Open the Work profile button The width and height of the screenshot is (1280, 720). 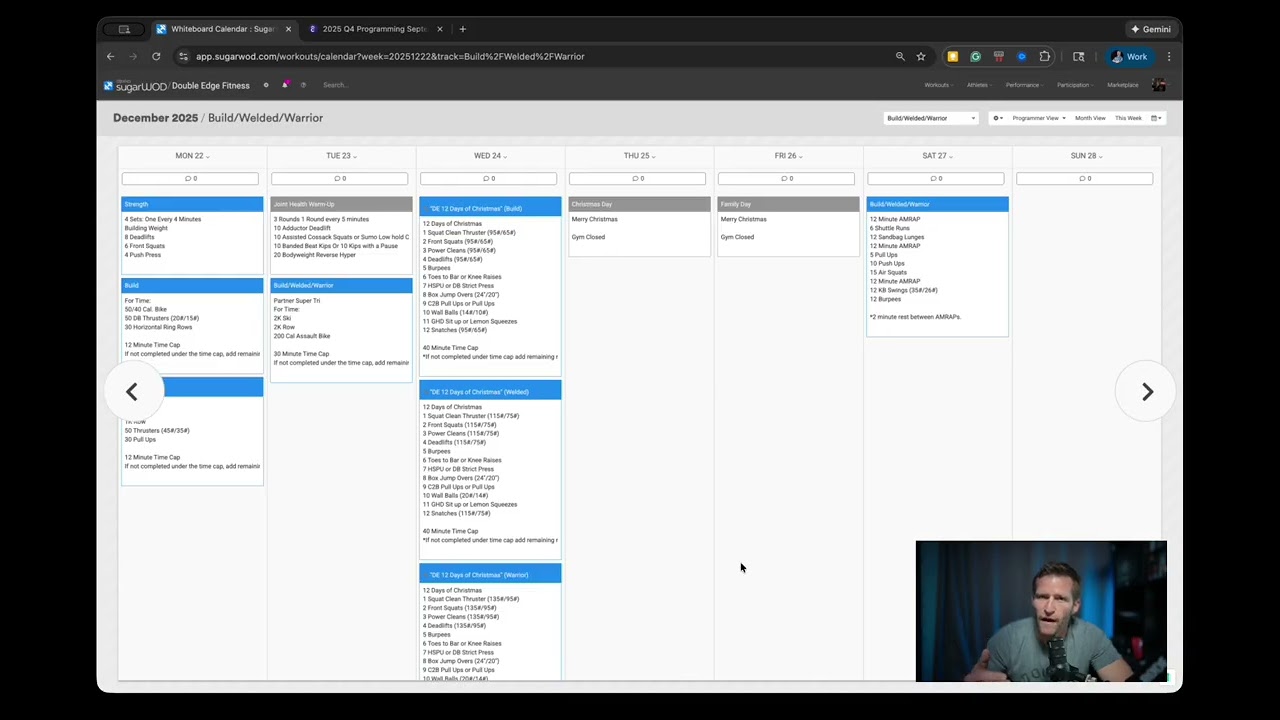1130,56
